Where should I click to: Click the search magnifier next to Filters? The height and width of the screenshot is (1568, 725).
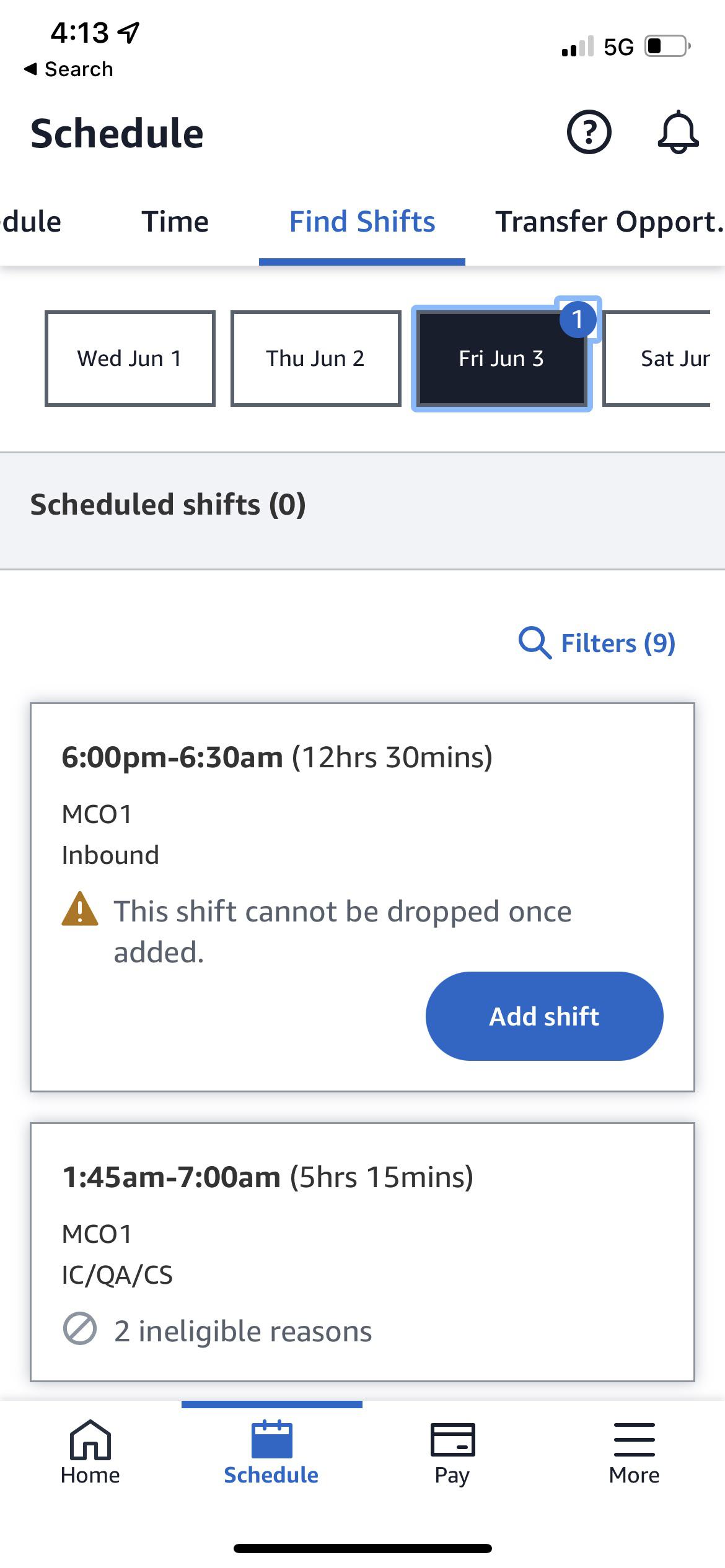pyautogui.click(x=535, y=644)
